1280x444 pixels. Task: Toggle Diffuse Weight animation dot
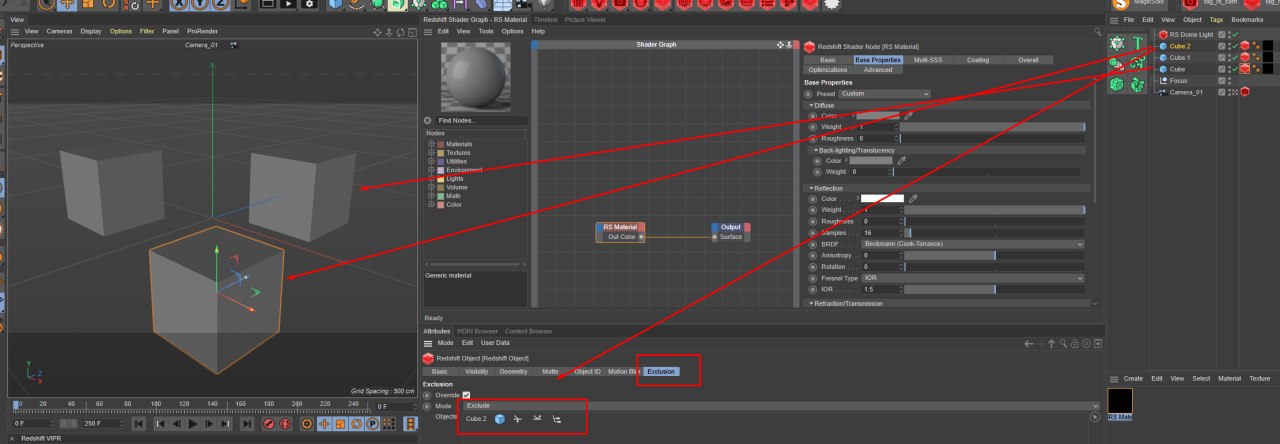point(813,127)
